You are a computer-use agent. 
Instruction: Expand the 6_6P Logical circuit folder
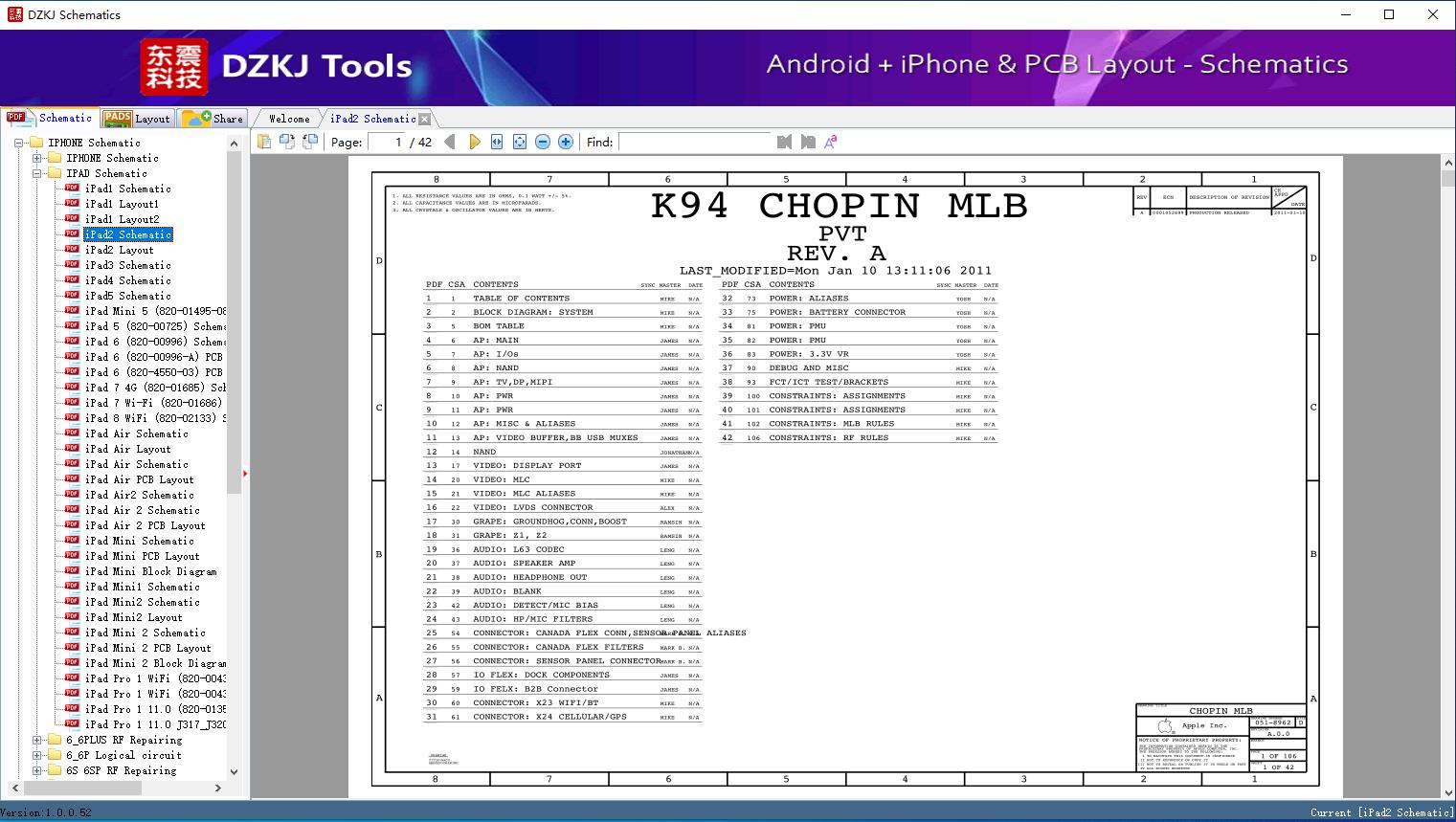pyautogui.click(x=36, y=755)
